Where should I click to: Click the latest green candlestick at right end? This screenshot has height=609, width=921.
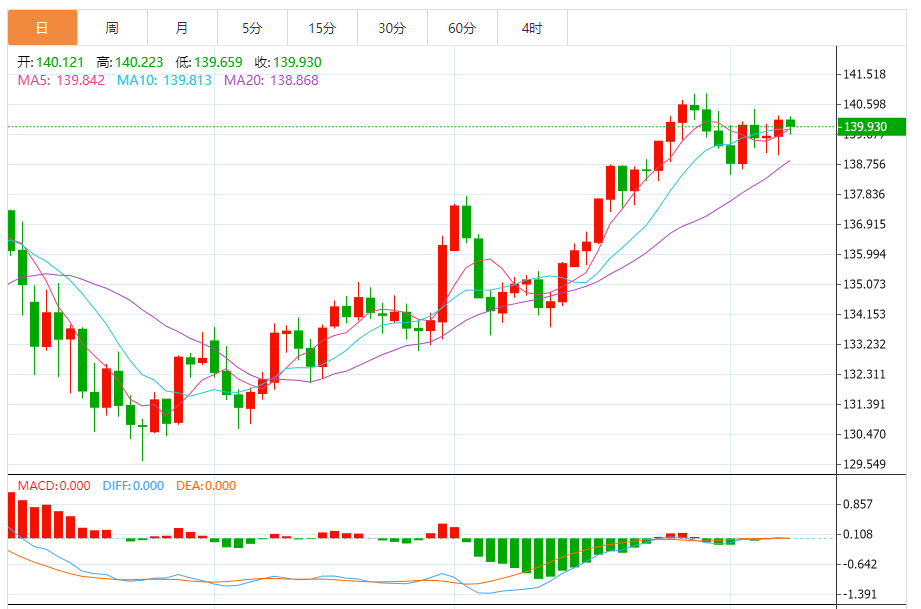(791, 123)
